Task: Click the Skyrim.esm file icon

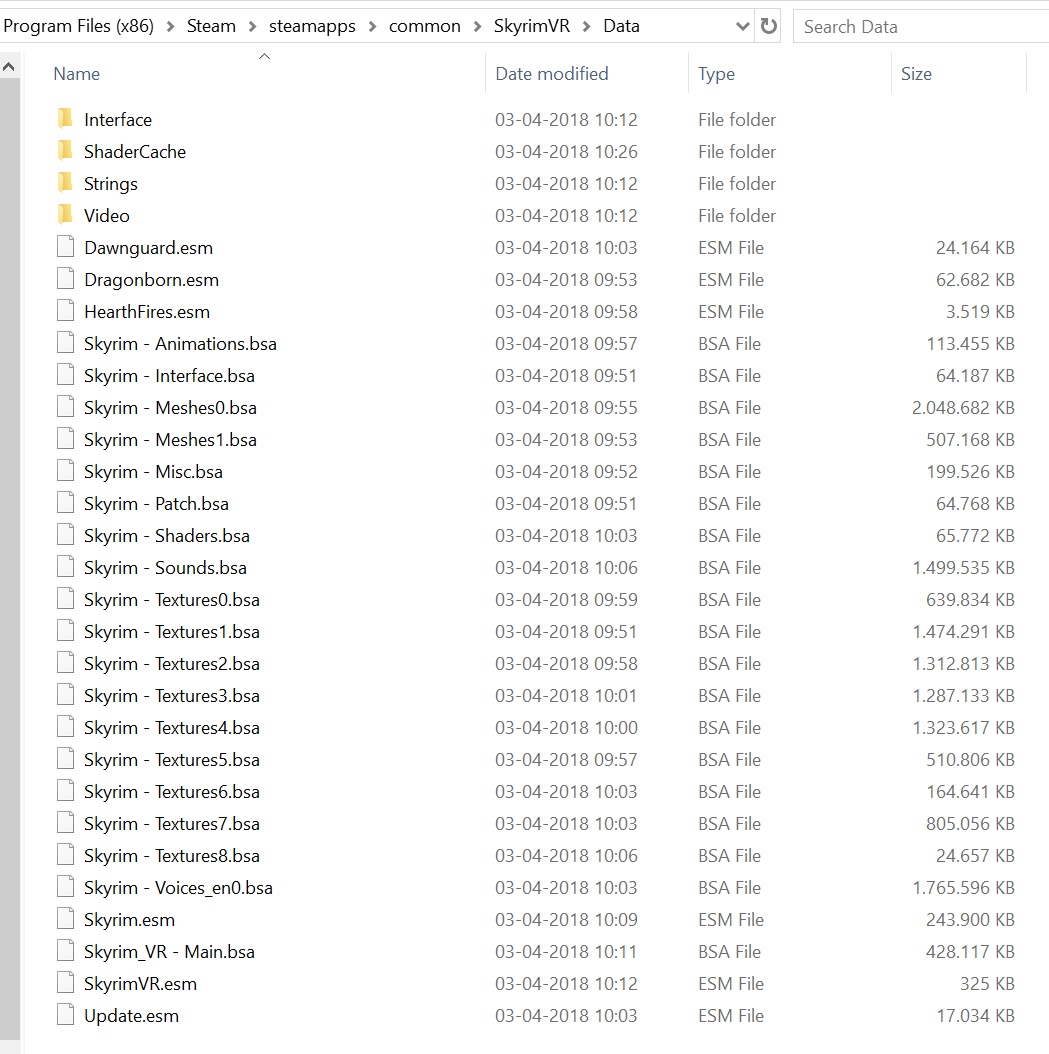Action: [x=65, y=919]
